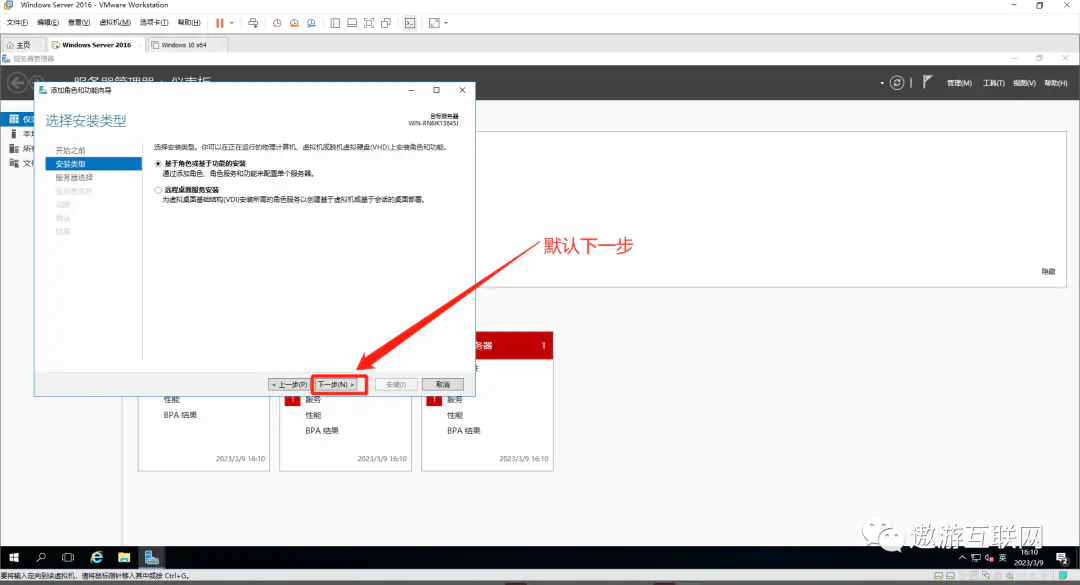Open the 选项卡(T) menu in VMware
This screenshot has height=585, width=1080.
click(154, 23)
